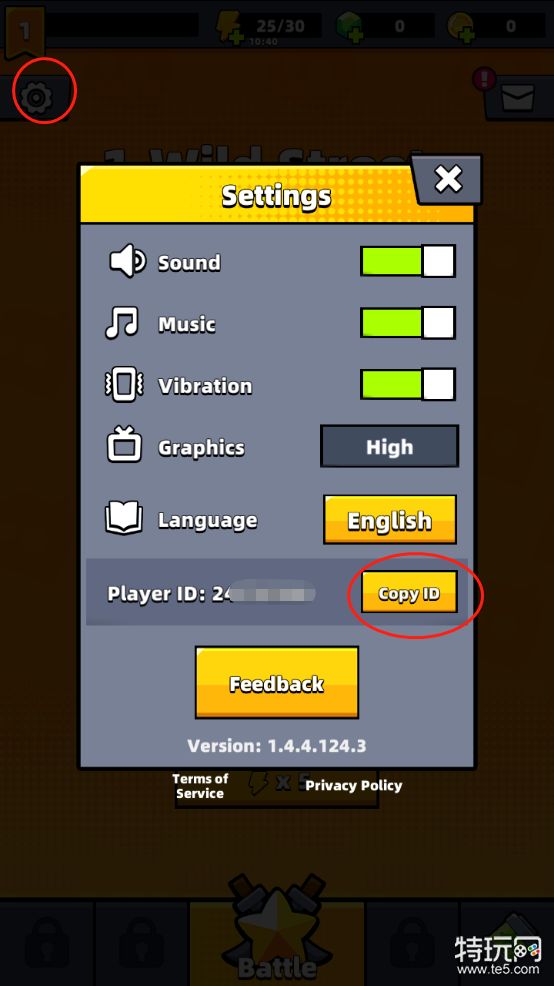This screenshot has height=986, width=554.
Task: Toggle the Music switch off
Action: (x=408, y=323)
